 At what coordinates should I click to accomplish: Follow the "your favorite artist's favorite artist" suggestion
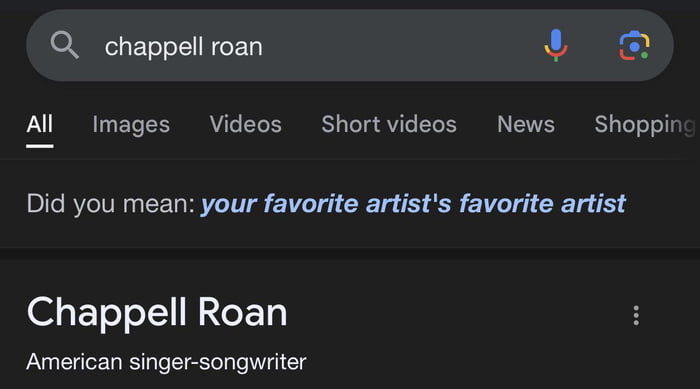point(413,204)
